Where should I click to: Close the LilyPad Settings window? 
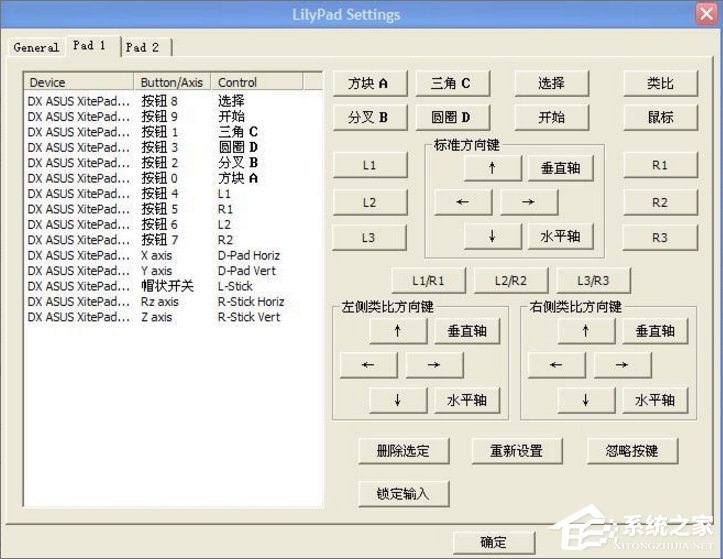tap(704, 15)
